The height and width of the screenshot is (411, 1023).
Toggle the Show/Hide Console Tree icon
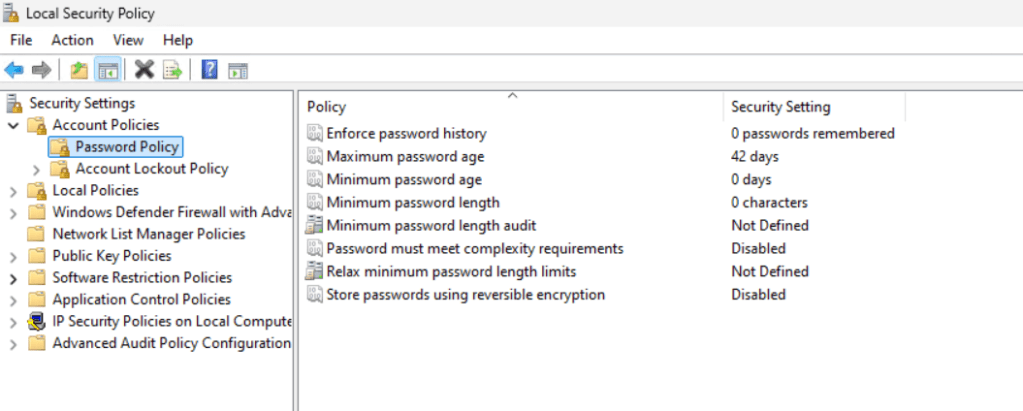tap(107, 70)
